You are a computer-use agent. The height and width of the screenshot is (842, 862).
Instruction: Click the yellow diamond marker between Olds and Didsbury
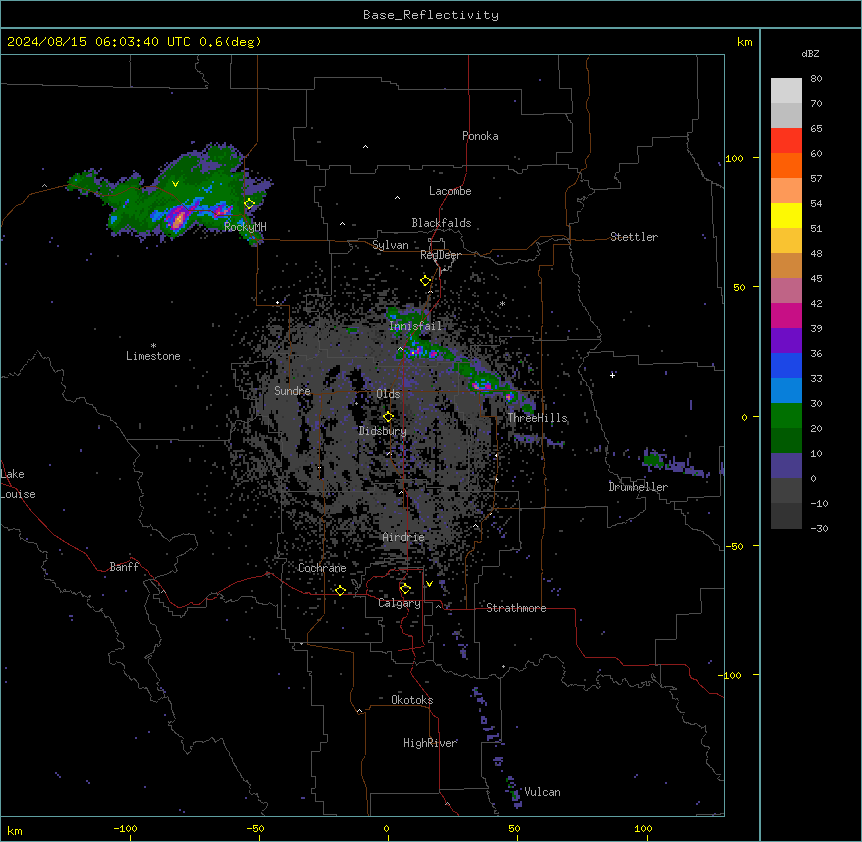pos(388,417)
